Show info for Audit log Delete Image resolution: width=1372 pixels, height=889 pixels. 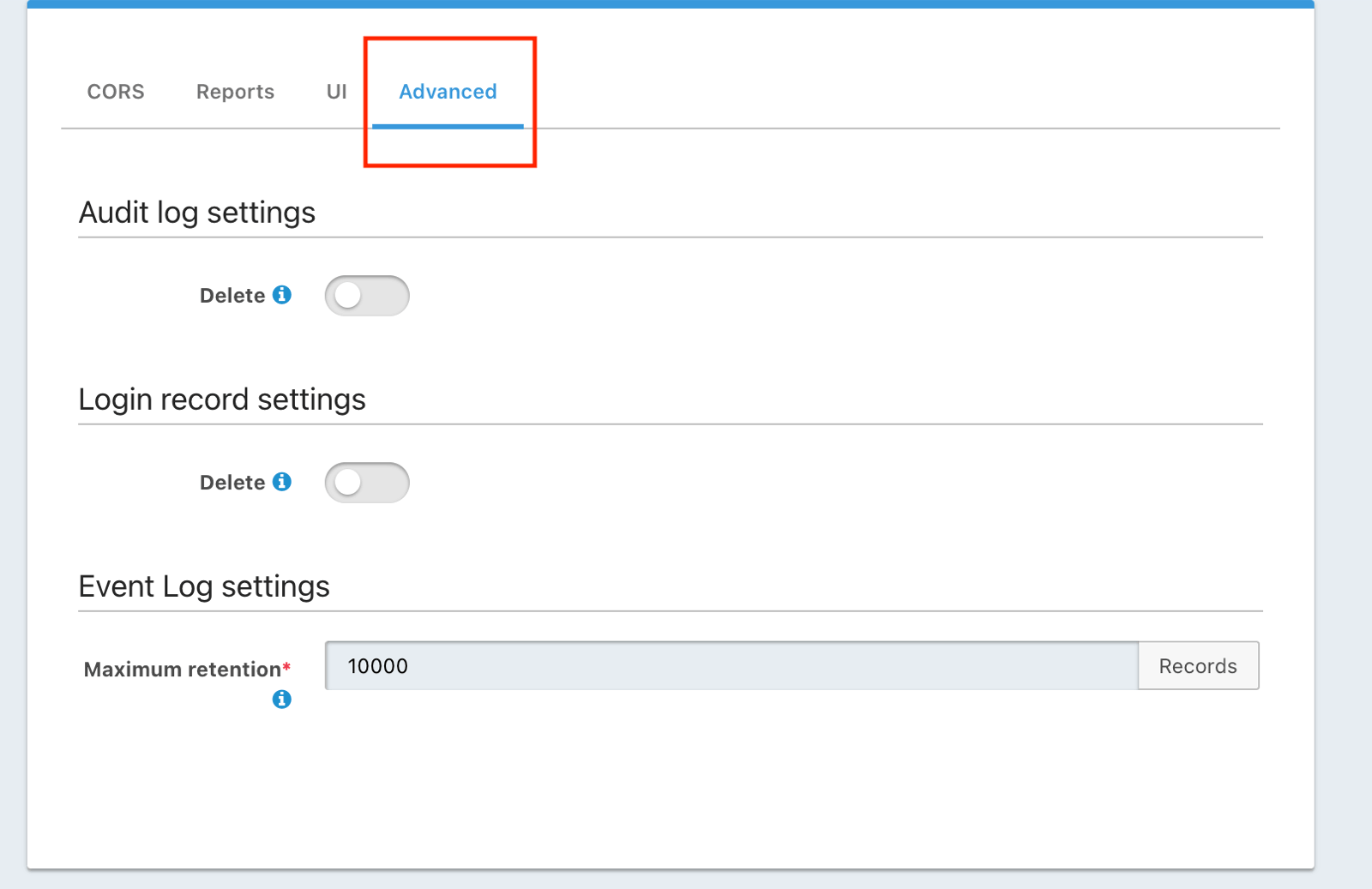point(282,295)
